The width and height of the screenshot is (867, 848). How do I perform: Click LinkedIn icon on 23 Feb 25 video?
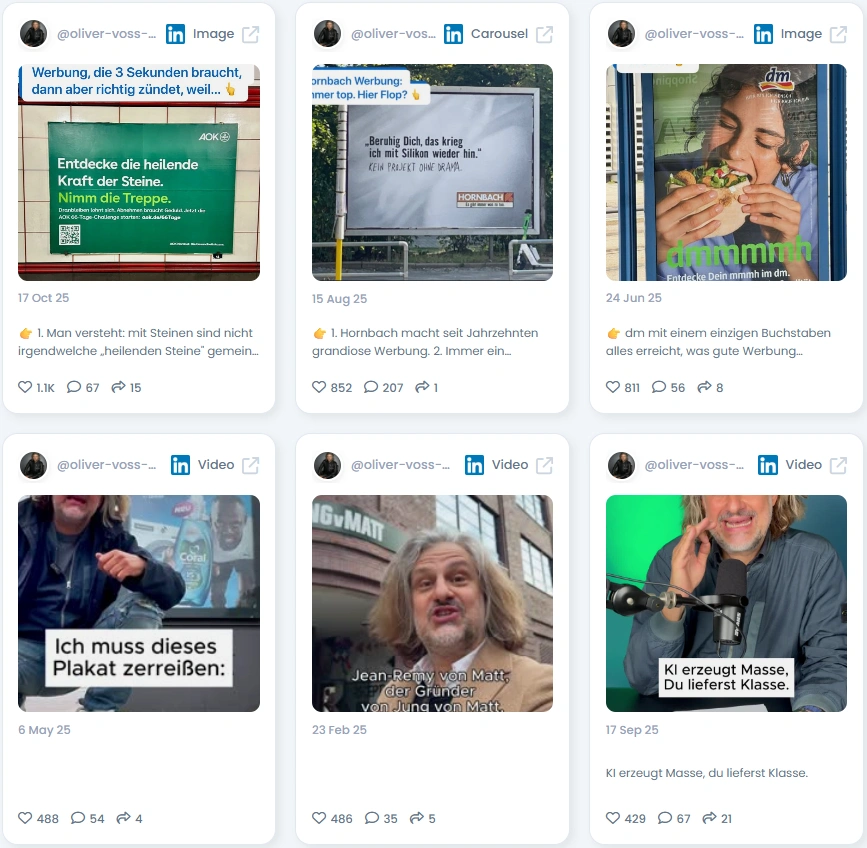pos(474,465)
